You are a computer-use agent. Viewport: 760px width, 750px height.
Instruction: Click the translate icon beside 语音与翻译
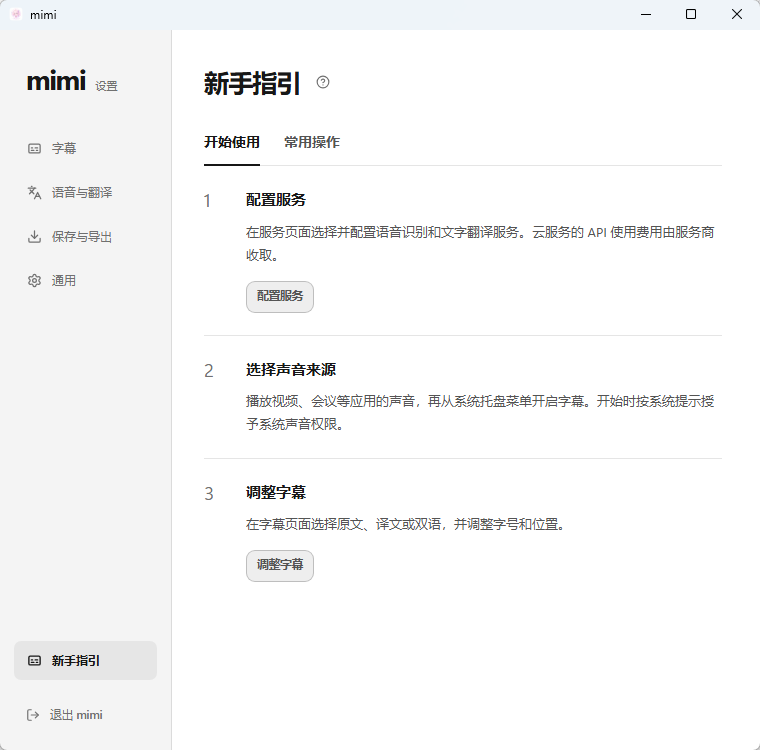click(x=34, y=192)
